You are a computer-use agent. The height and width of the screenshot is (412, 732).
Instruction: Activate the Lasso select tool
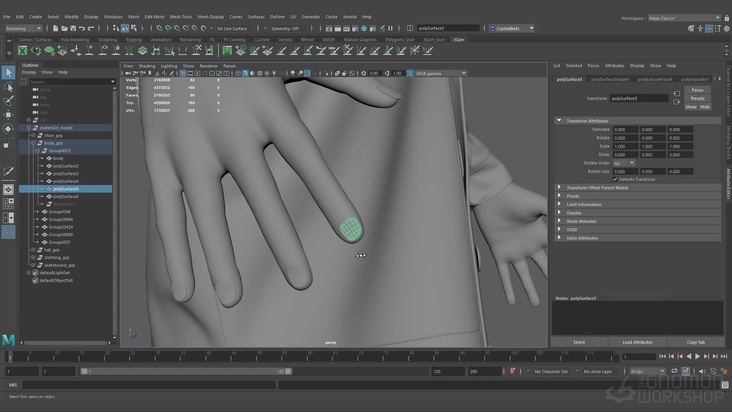click(x=8, y=87)
